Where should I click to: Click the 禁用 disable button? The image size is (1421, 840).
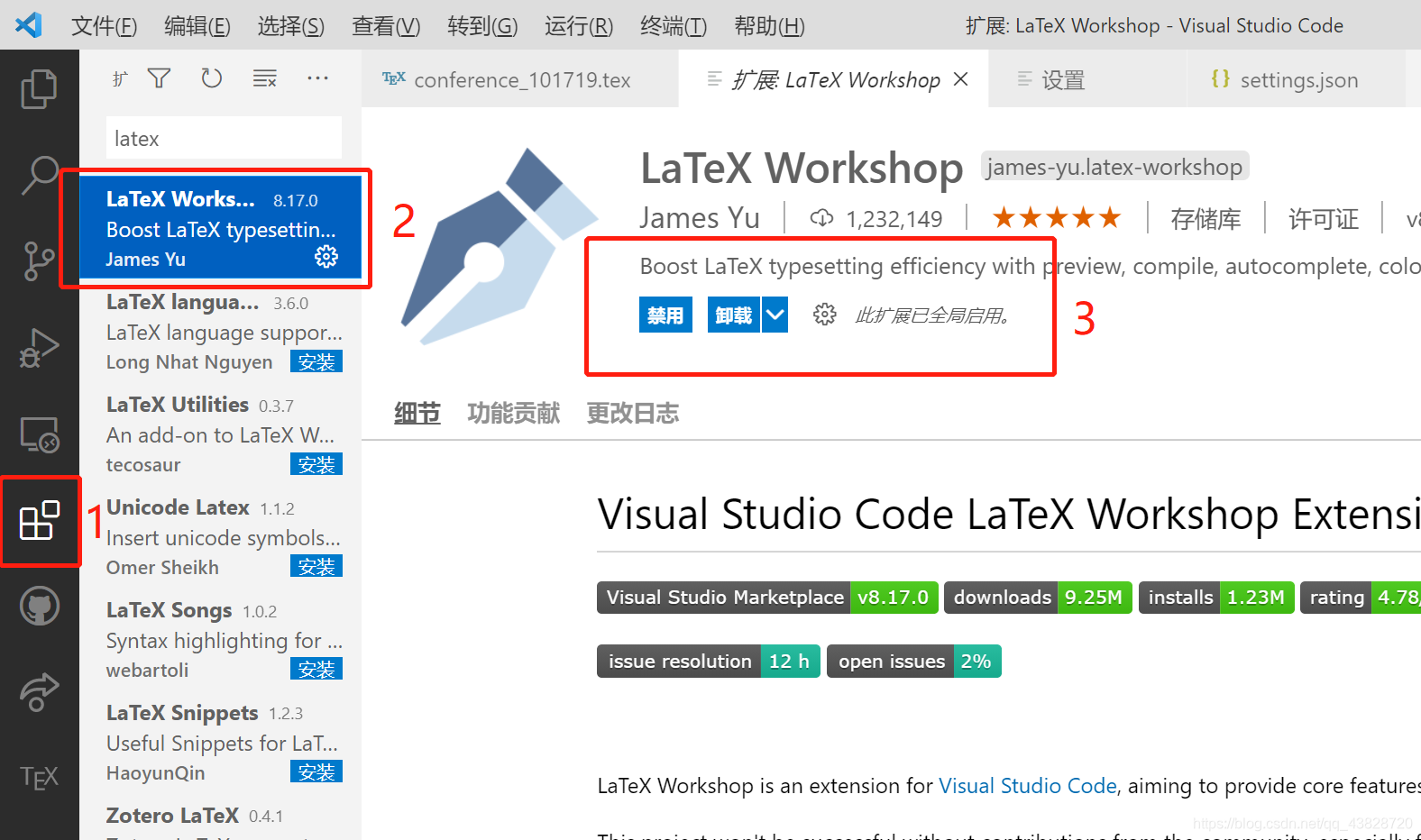coord(665,315)
